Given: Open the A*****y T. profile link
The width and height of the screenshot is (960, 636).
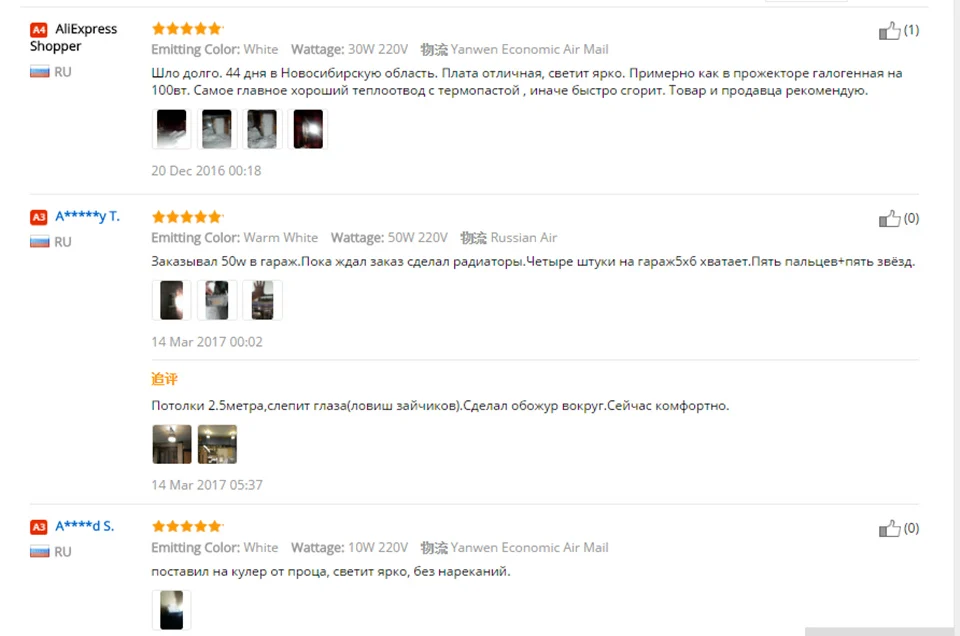Looking at the screenshot, I should point(88,216).
